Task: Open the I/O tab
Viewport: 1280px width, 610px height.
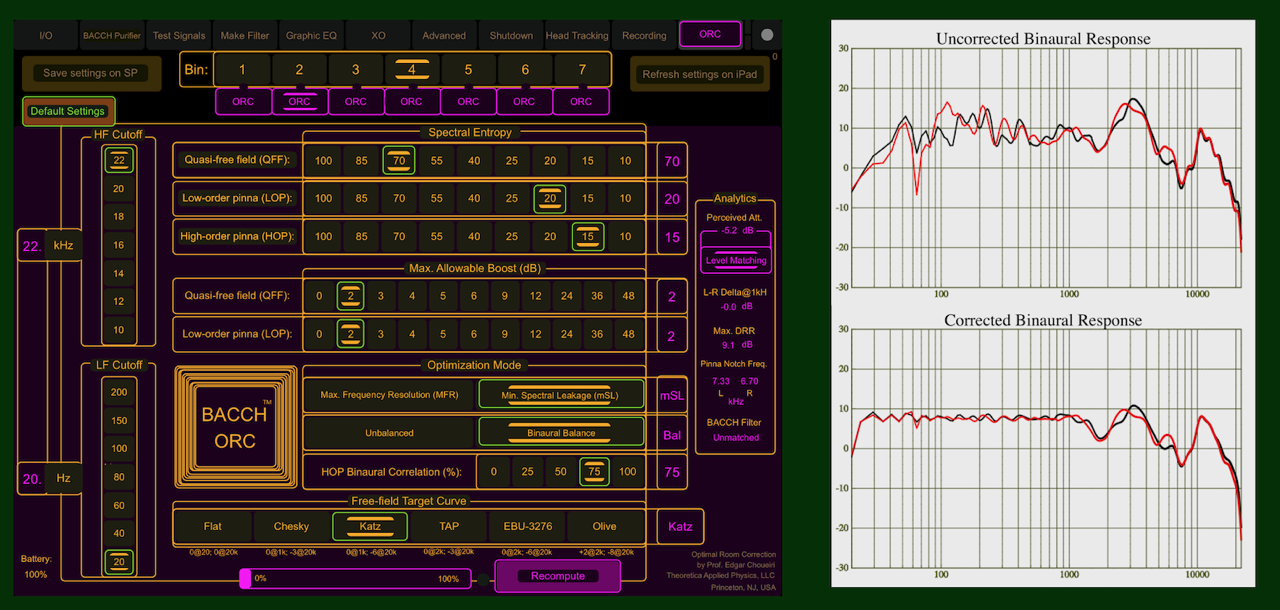Action: coord(46,35)
